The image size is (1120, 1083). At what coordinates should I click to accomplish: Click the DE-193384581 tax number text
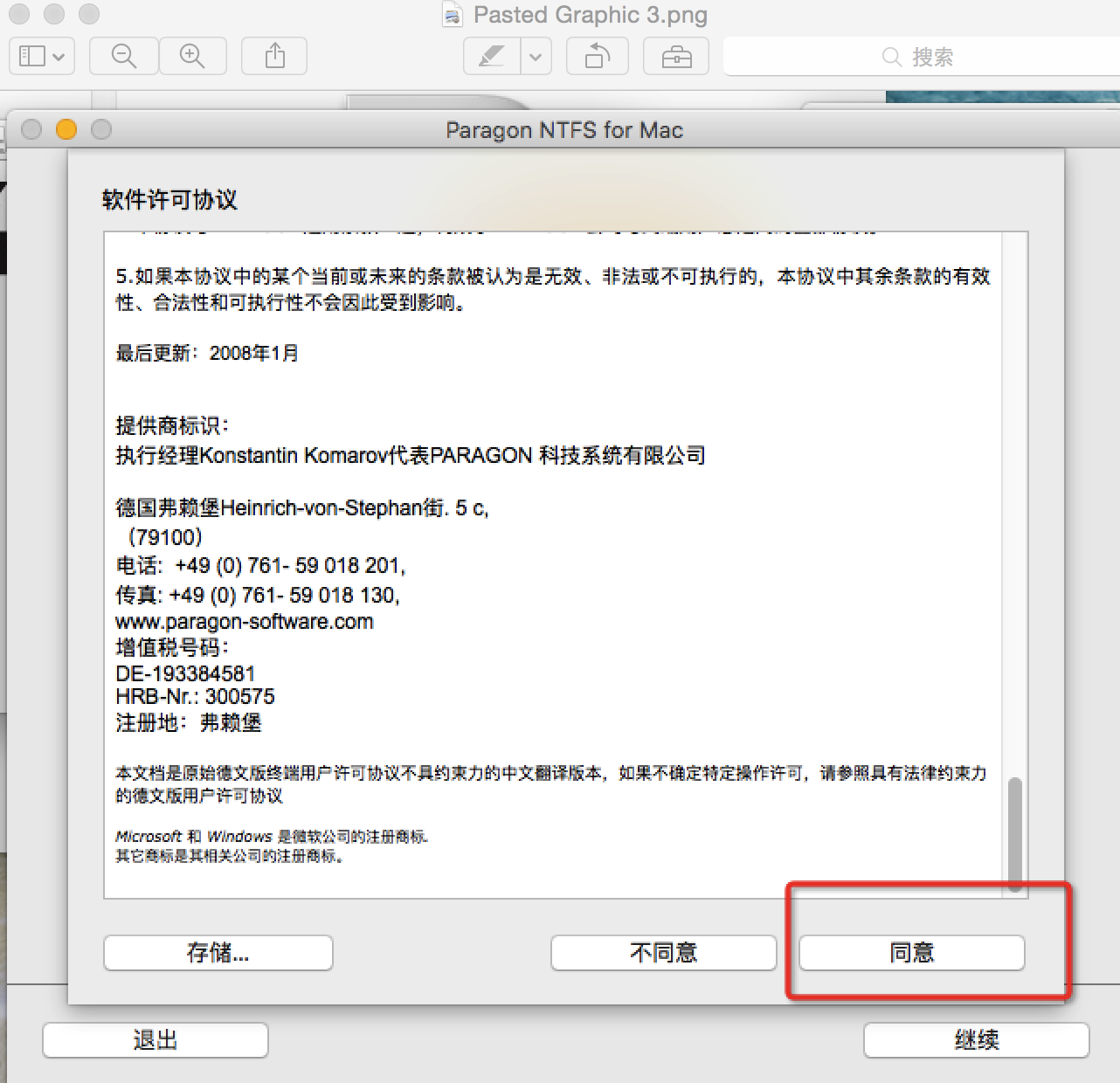[x=185, y=673]
